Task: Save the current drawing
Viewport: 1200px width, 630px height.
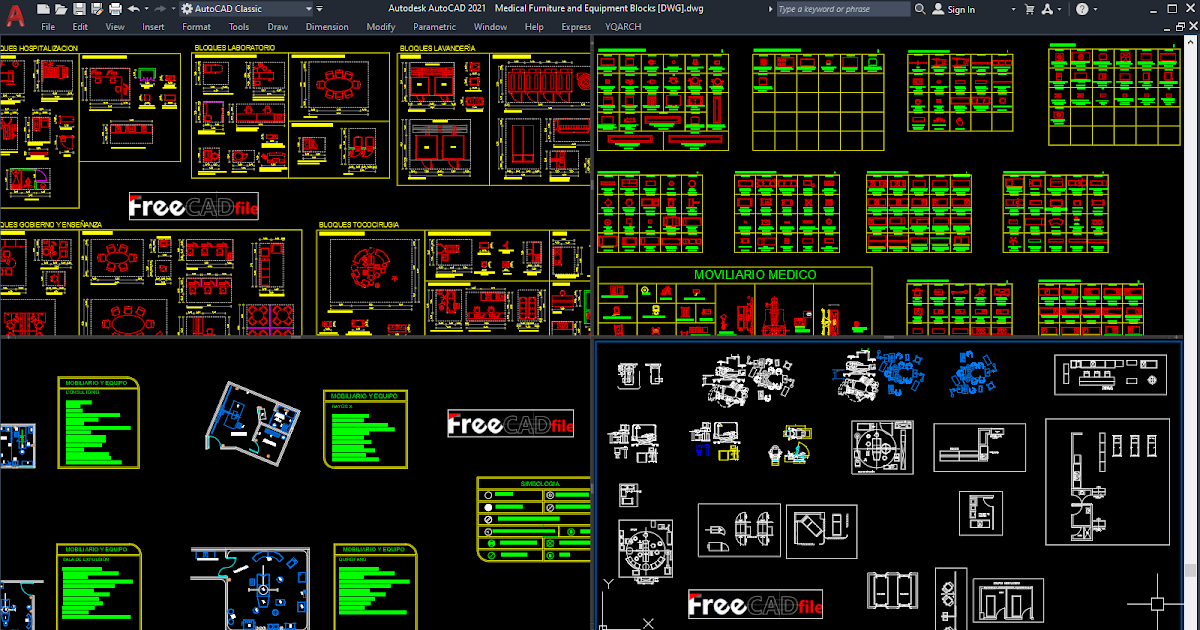Action: [78, 9]
